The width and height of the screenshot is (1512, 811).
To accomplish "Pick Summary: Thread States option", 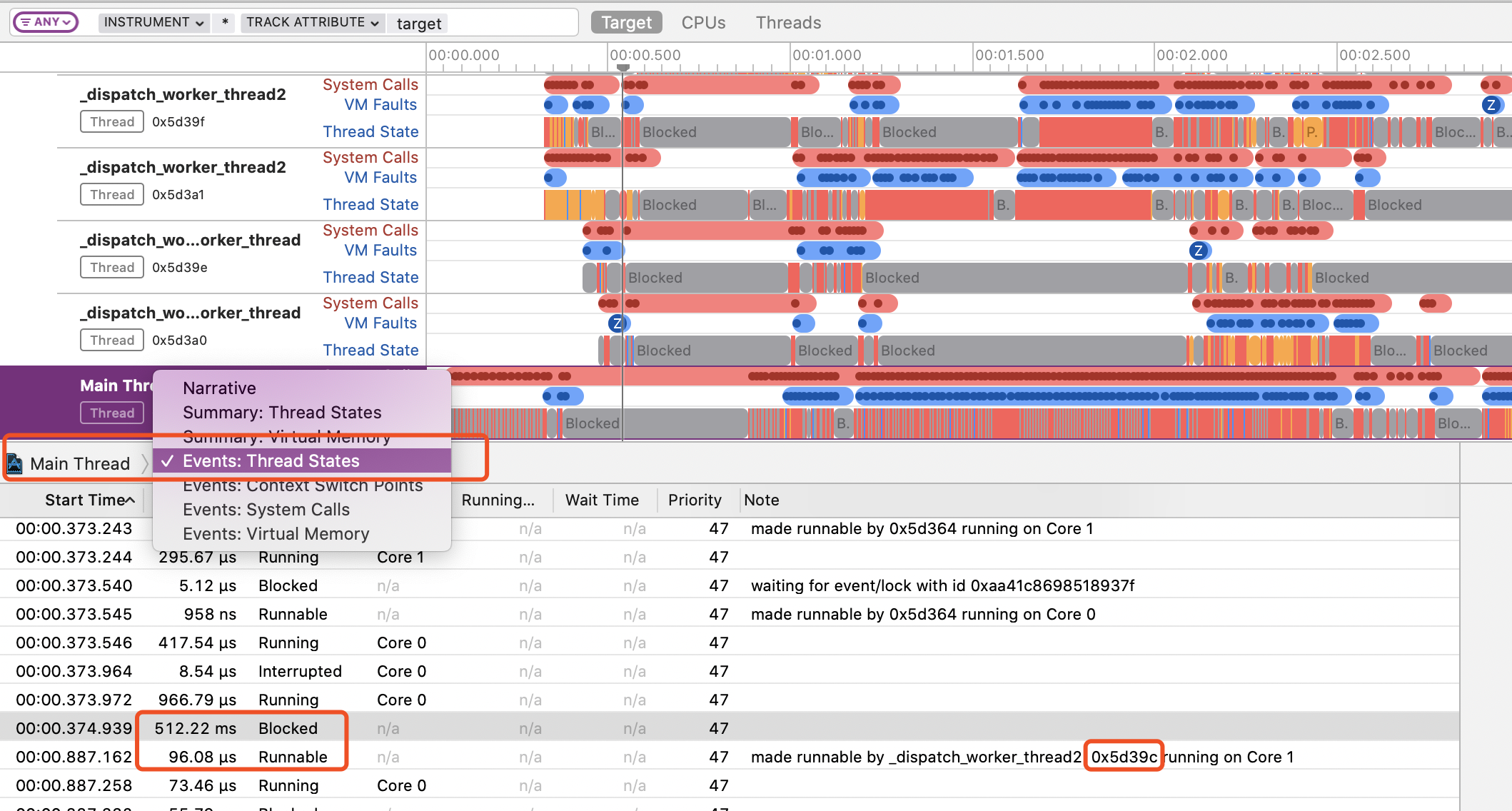I will point(282,413).
